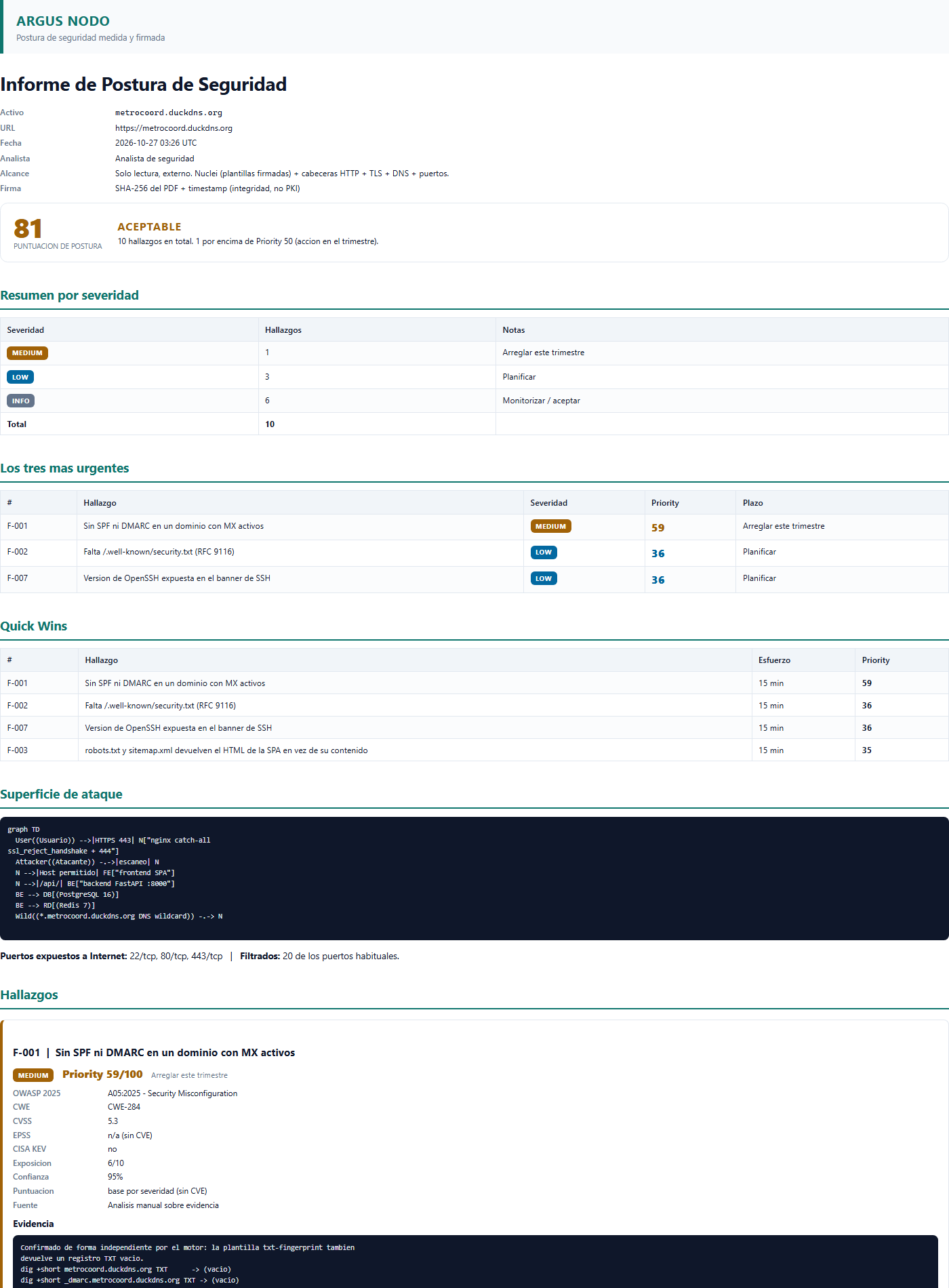Image resolution: width=949 pixels, height=1288 pixels.
Task: Select the 'robots.txt y sitemap.xml' finding row text
Action: tap(226, 750)
